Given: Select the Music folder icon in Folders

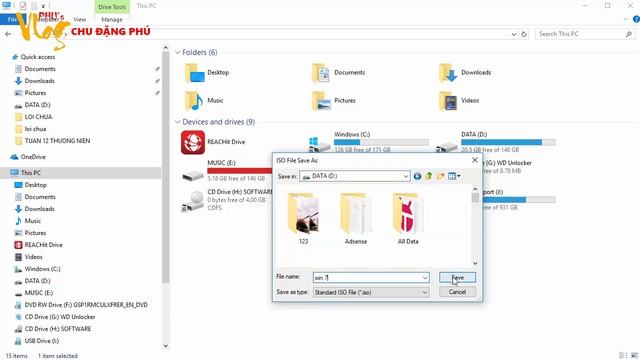Looking at the screenshot, I should [x=194, y=101].
